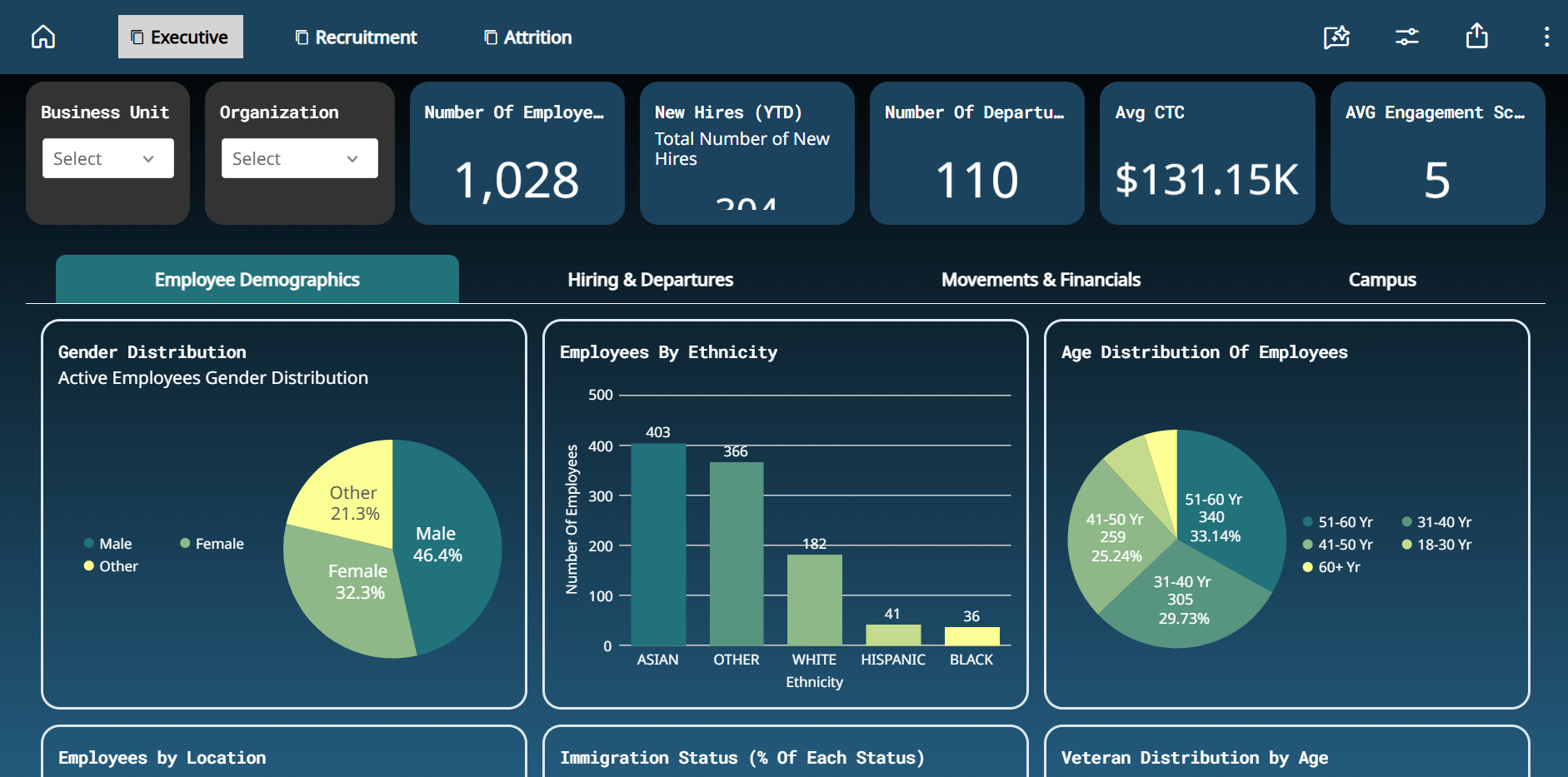The image size is (1568, 777).
Task: Click the Ethnicity x-axis label
Action: click(x=815, y=681)
